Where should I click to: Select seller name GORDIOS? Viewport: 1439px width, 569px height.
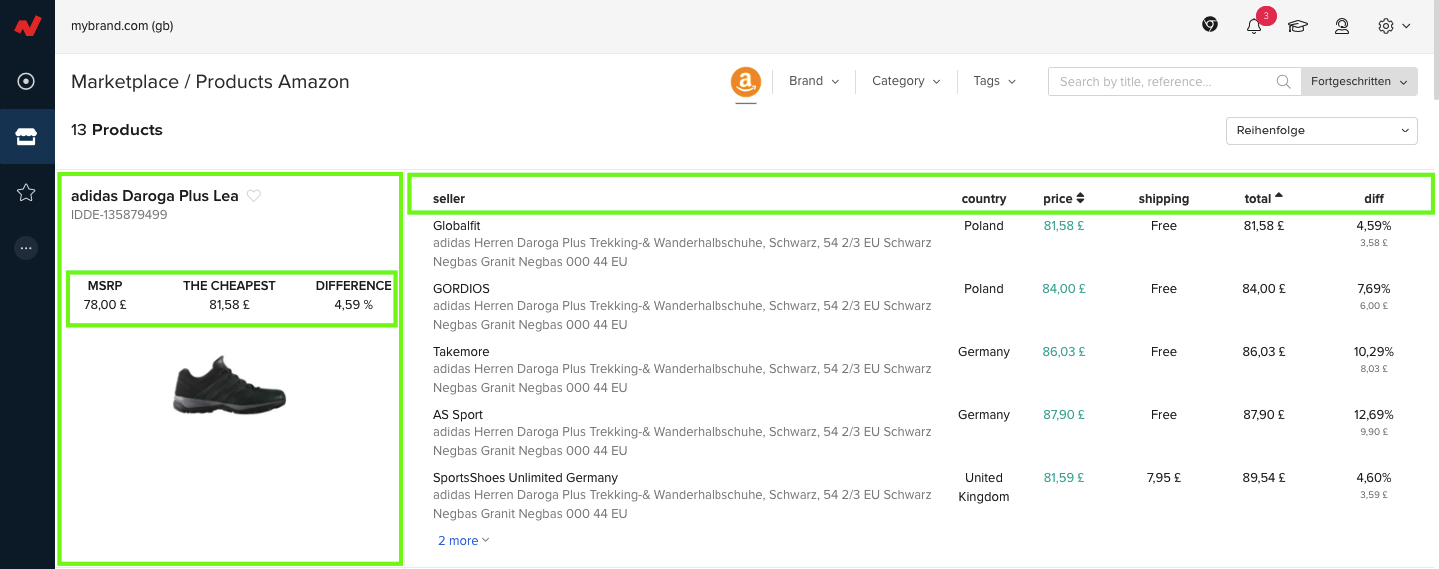[x=461, y=289]
